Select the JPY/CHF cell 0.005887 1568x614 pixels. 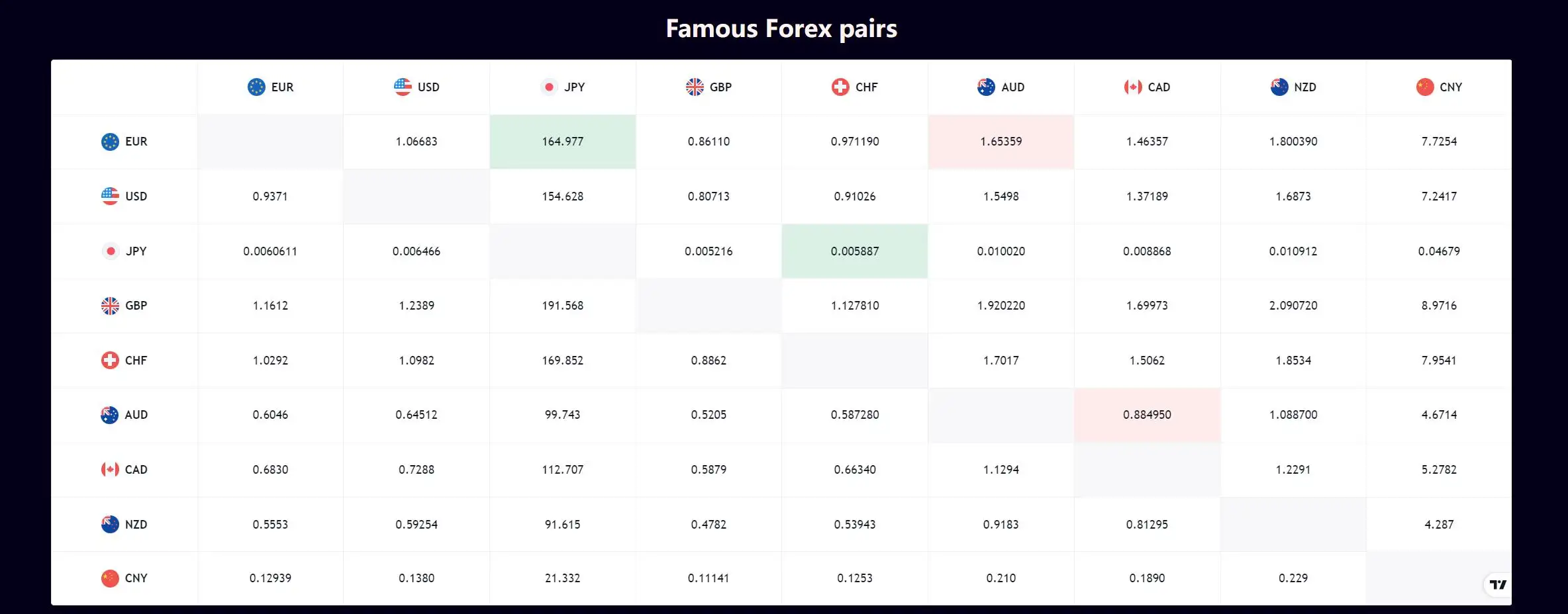coord(855,251)
